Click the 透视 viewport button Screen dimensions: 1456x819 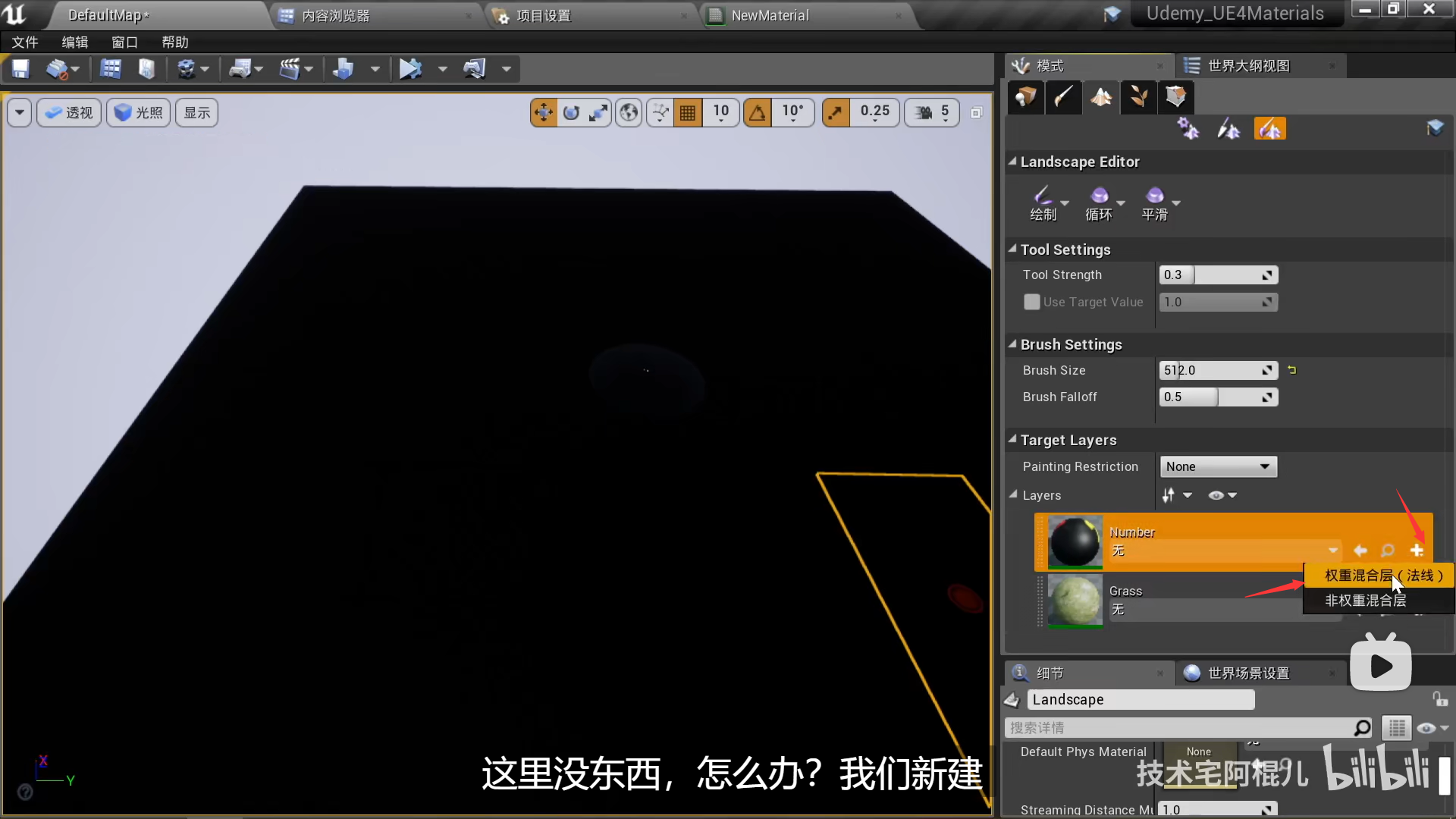coord(69,113)
